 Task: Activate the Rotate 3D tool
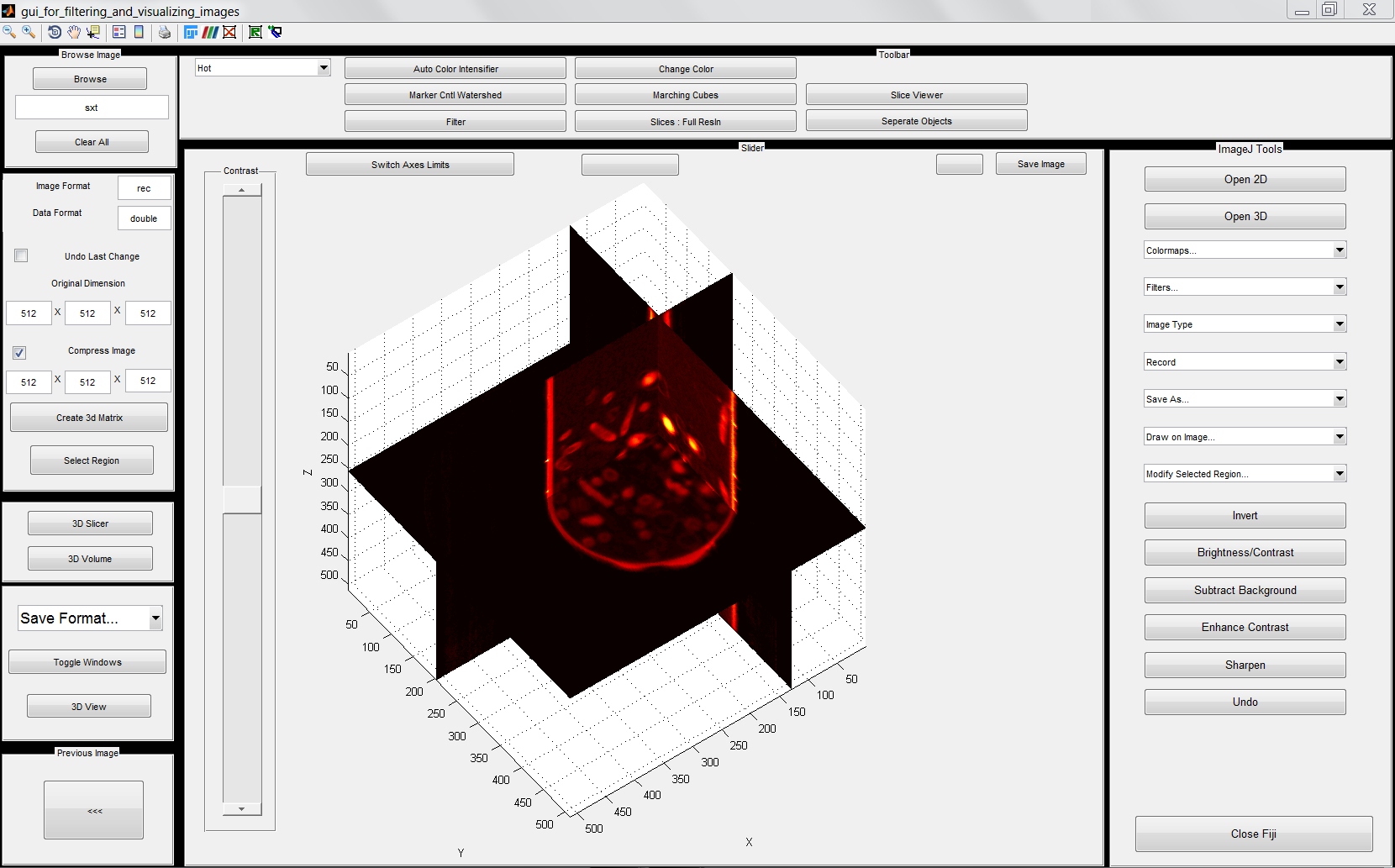pyautogui.click(x=55, y=32)
